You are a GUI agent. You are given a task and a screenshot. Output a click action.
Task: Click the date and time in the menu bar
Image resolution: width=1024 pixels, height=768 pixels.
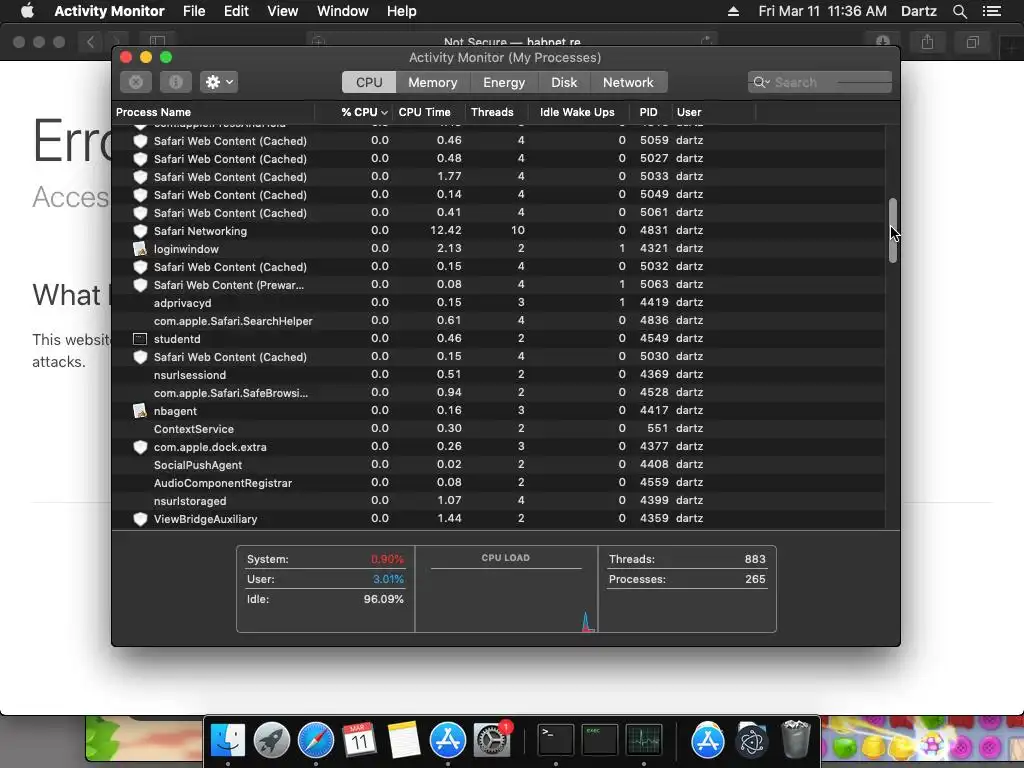[822, 11]
